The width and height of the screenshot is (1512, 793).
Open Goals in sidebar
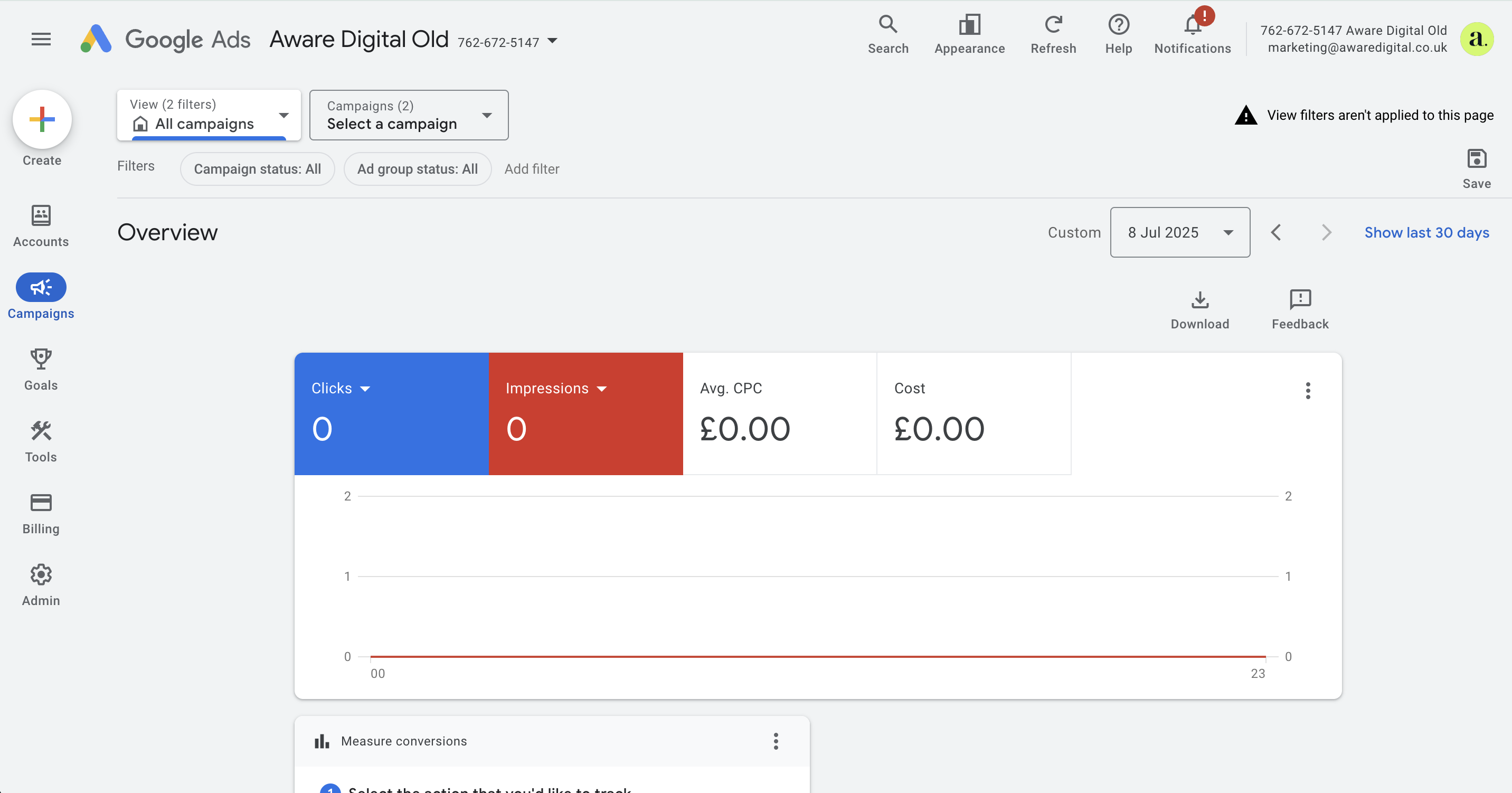pyautogui.click(x=41, y=370)
